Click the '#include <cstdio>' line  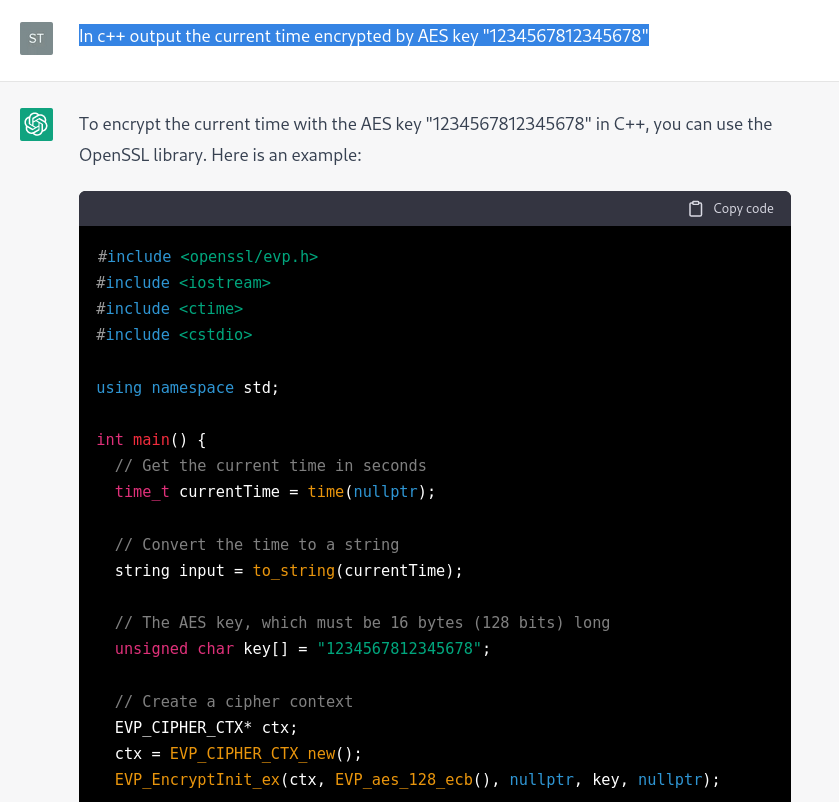174,335
